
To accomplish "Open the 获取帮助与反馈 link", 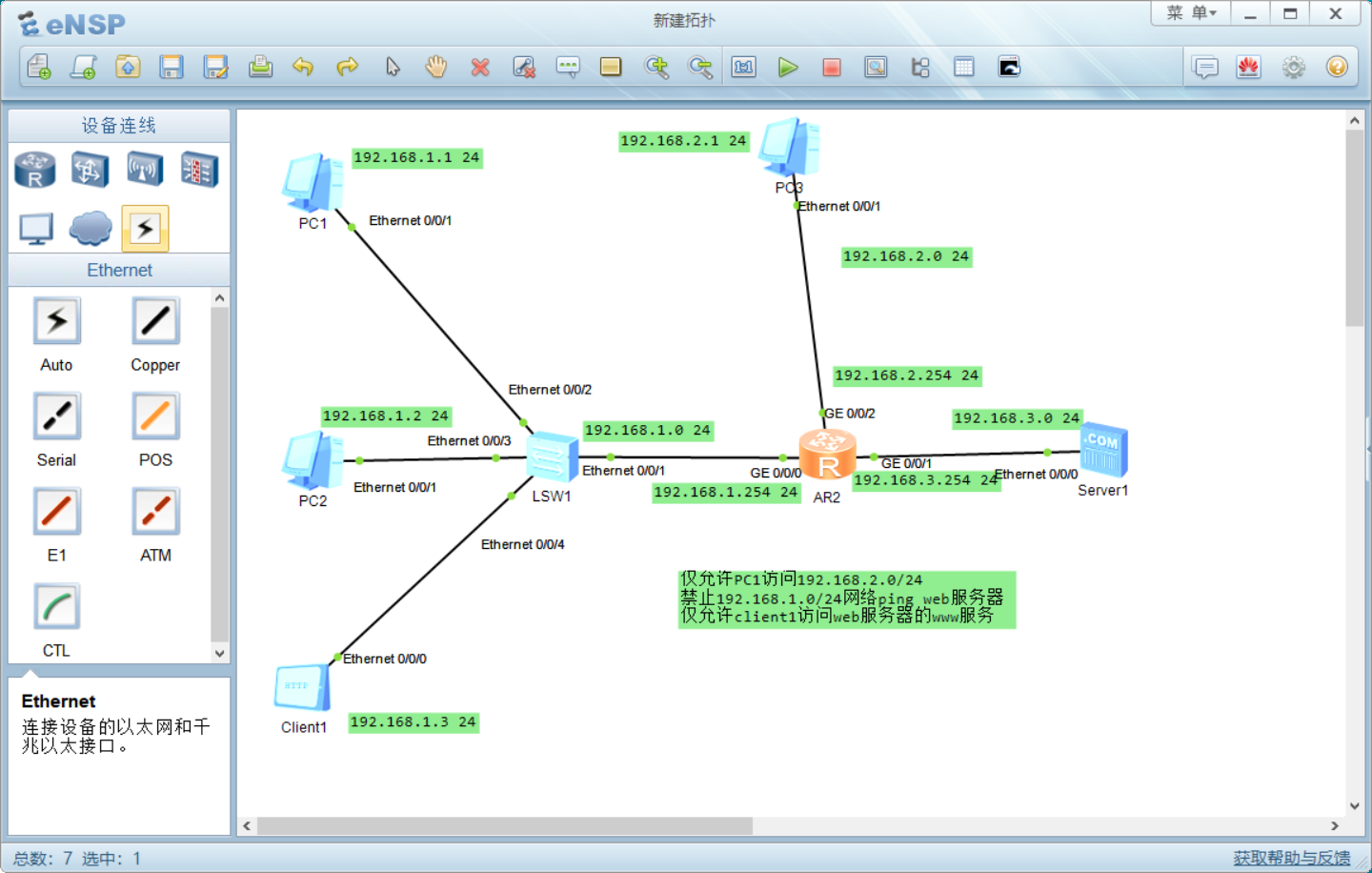I will [x=1291, y=858].
